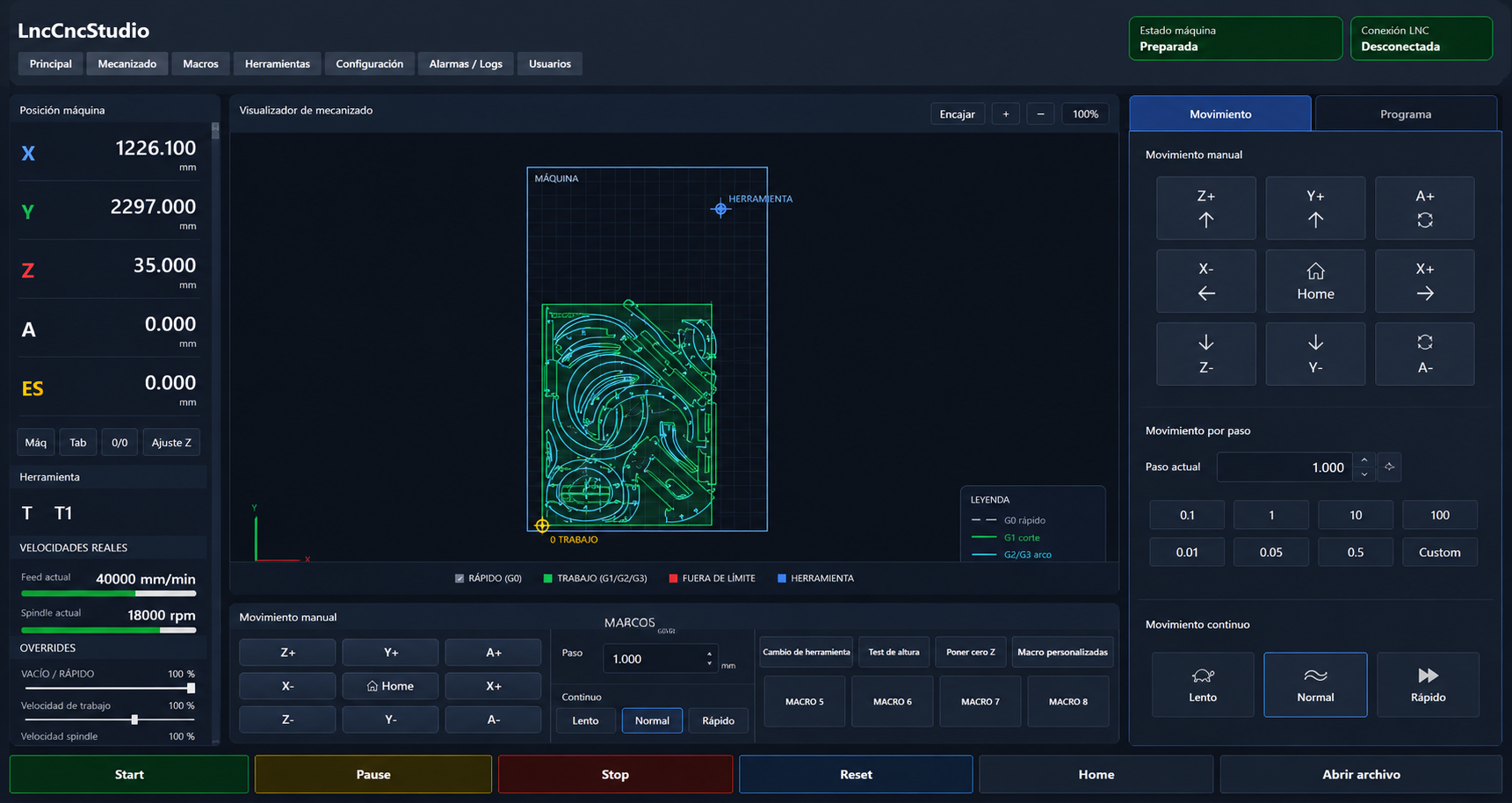Click Encajar to fit the view
This screenshot has width=1512, height=803.
957,114
